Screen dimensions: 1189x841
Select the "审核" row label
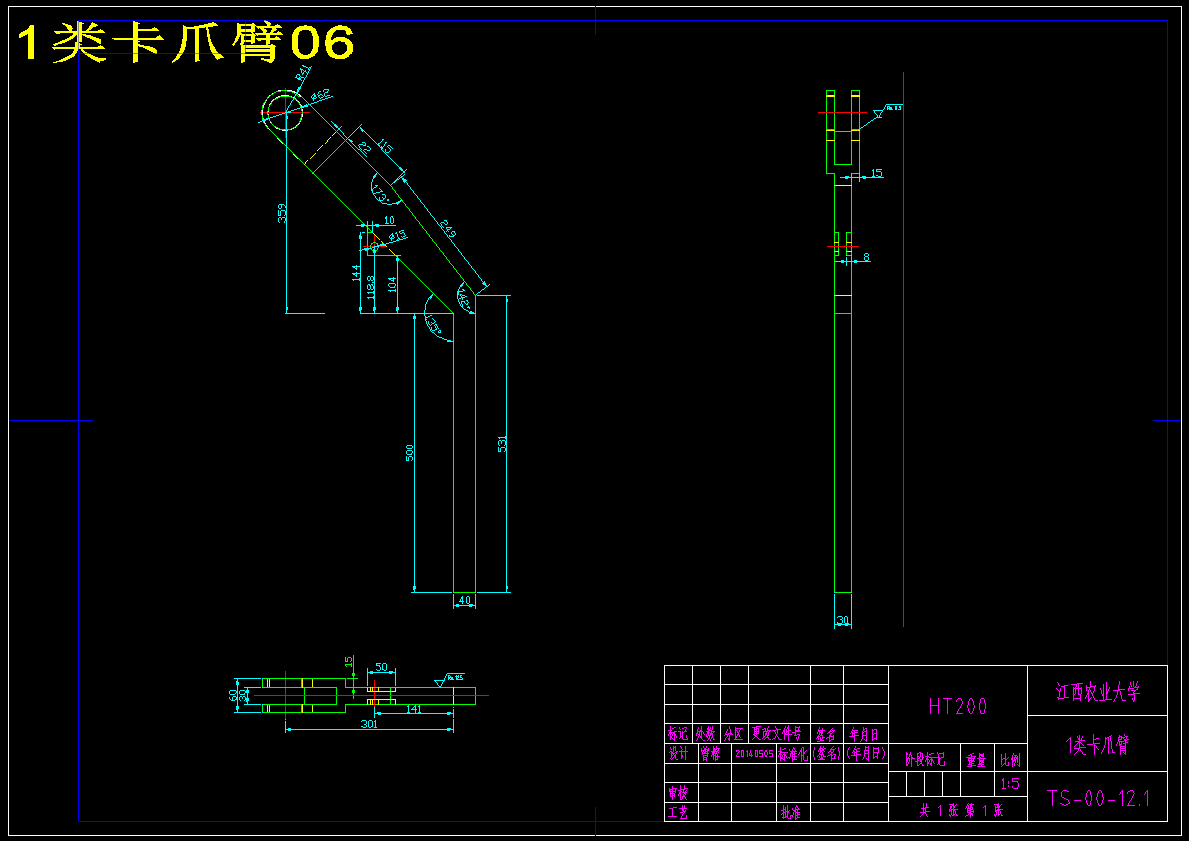point(678,793)
